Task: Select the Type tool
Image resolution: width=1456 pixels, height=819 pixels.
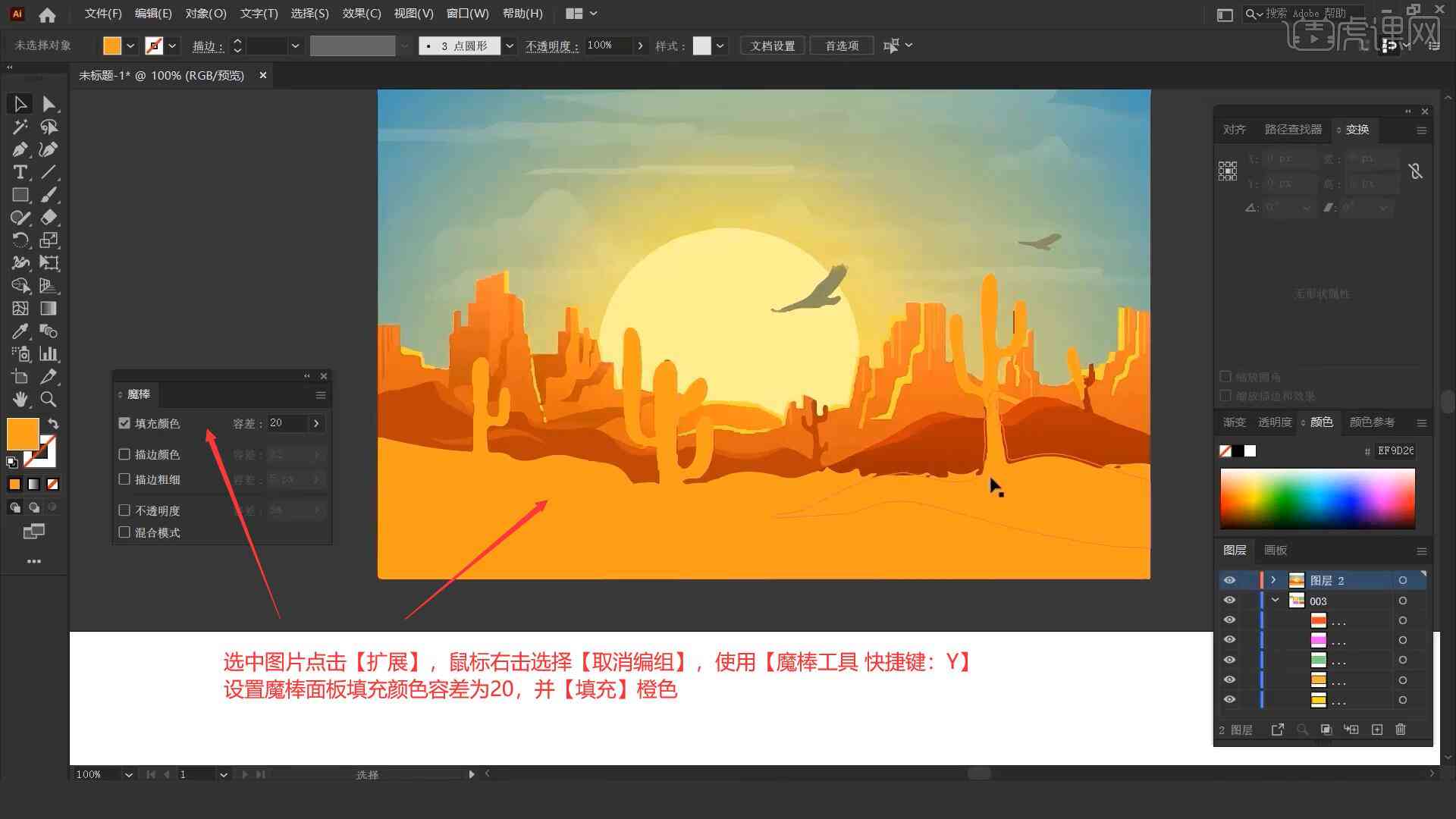Action: click(18, 172)
